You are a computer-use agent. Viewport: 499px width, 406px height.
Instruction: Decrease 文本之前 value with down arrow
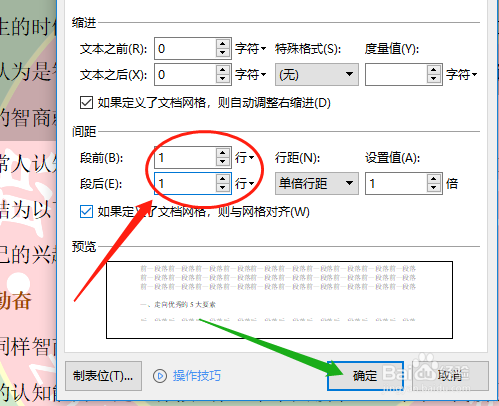pyautogui.click(x=223, y=53)
